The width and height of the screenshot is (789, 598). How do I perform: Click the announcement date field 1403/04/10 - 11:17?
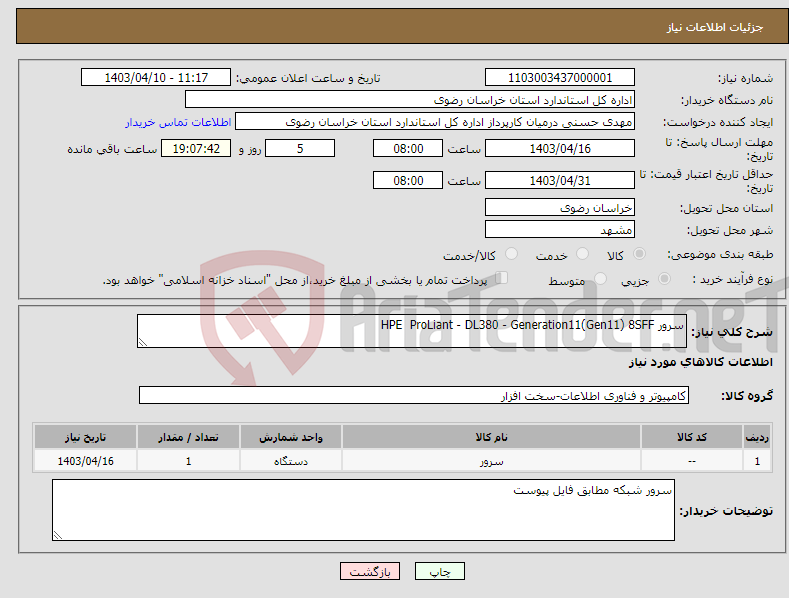click(155, 78)
